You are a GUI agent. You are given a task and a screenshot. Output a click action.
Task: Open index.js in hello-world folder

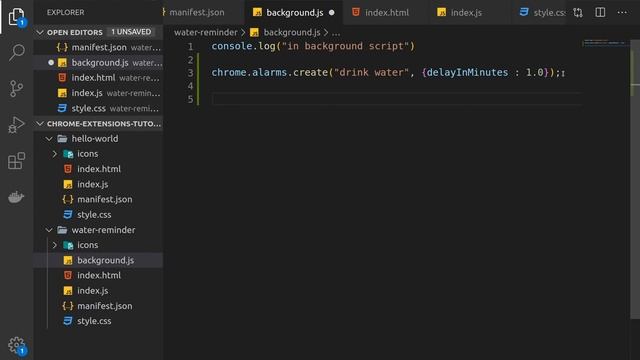coord(98,184)
